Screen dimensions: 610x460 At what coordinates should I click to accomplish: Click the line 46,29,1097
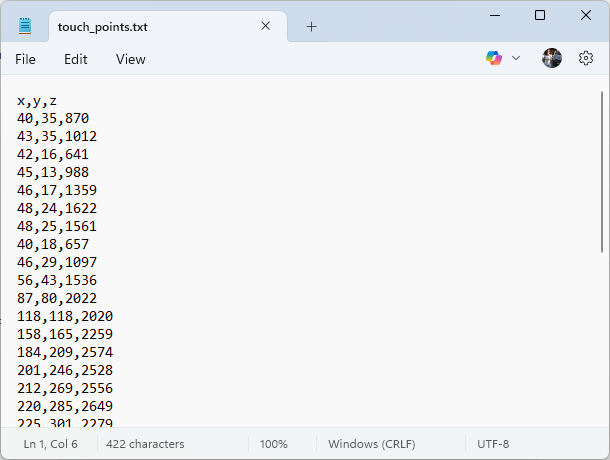point(57,262)
